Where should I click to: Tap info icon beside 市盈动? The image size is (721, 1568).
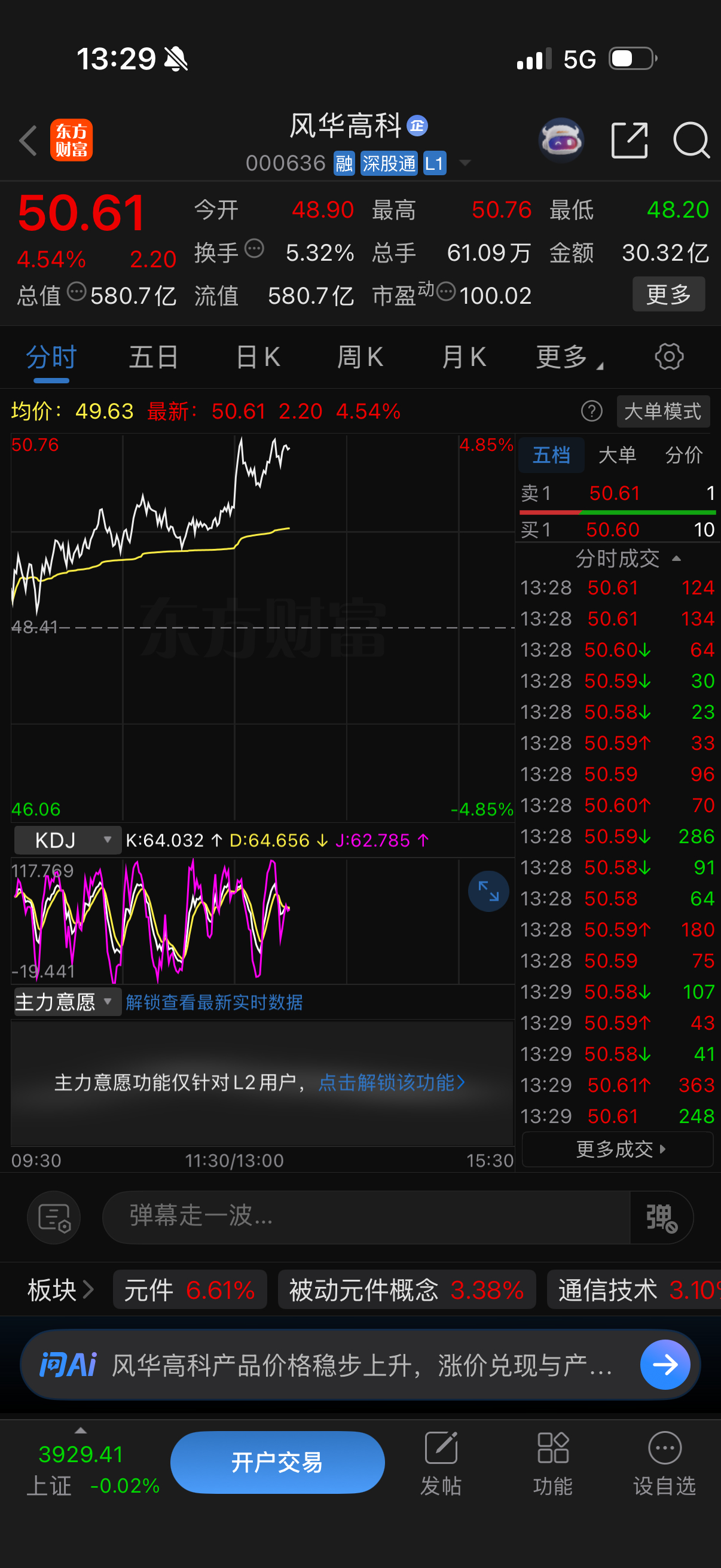446,292
